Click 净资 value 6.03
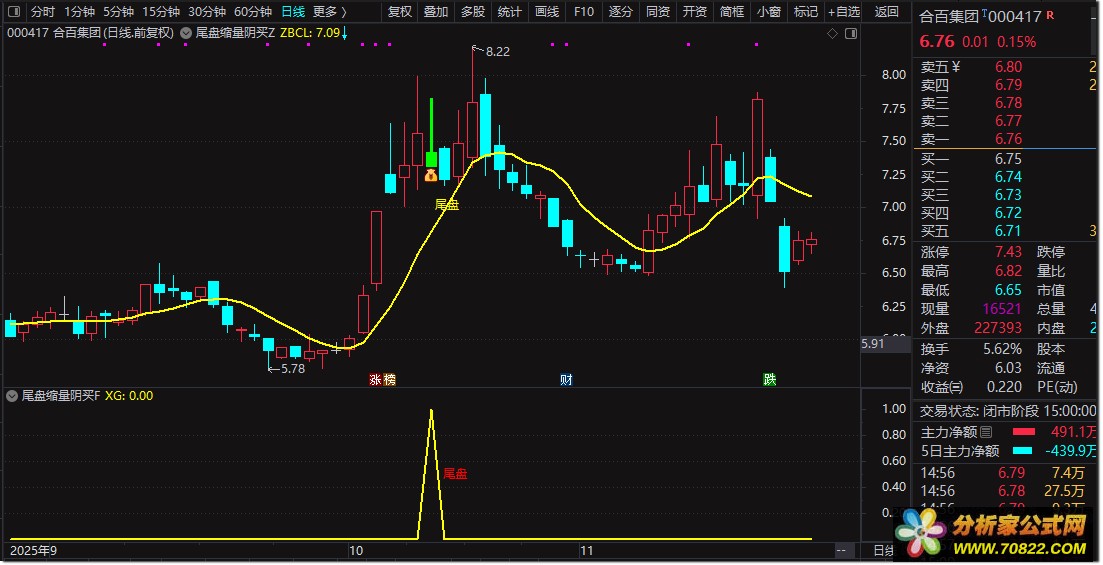This screenshot has width=1103, height=565. point(1008,368)
